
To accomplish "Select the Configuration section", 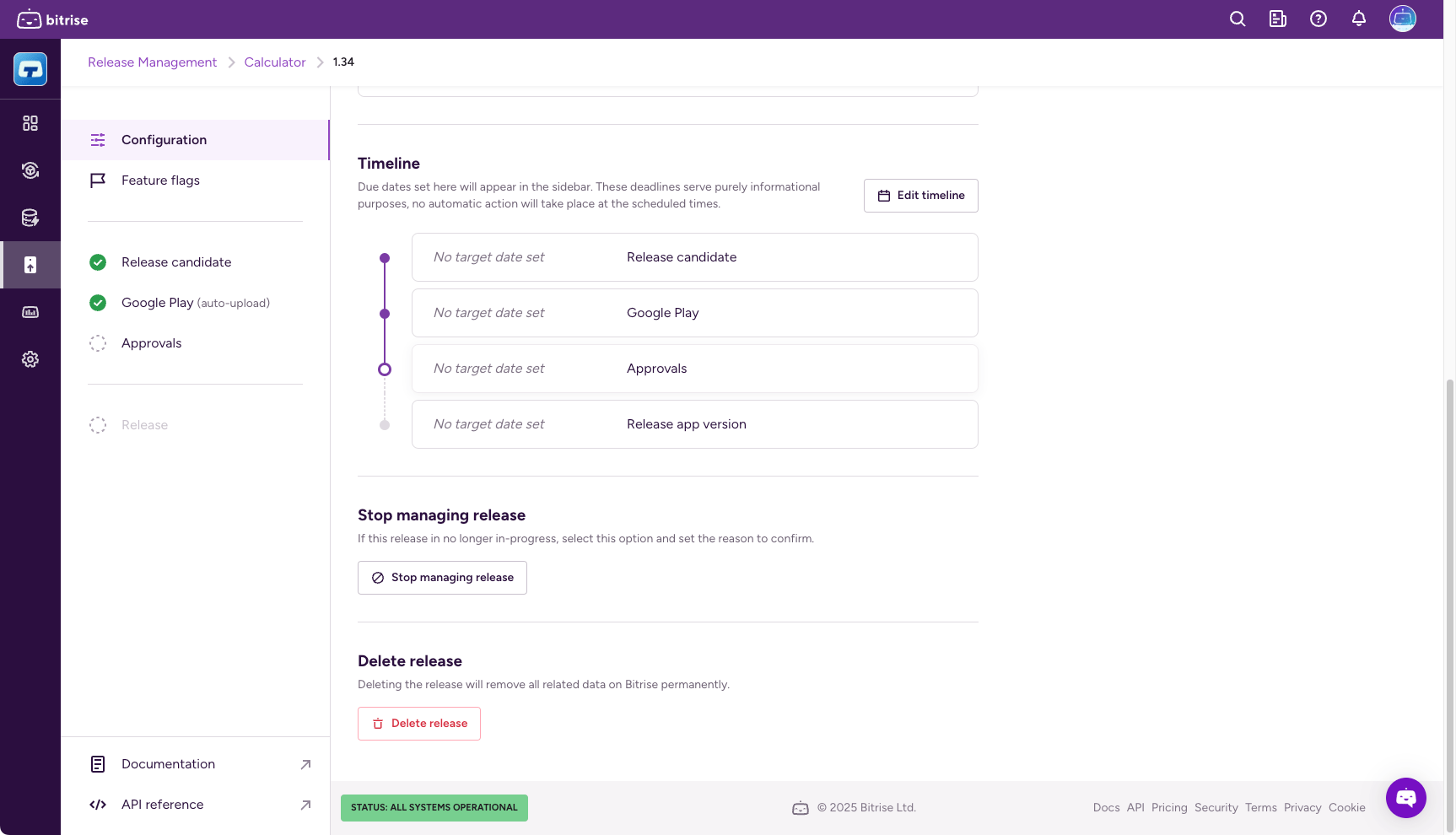I will tap(164, 139).
